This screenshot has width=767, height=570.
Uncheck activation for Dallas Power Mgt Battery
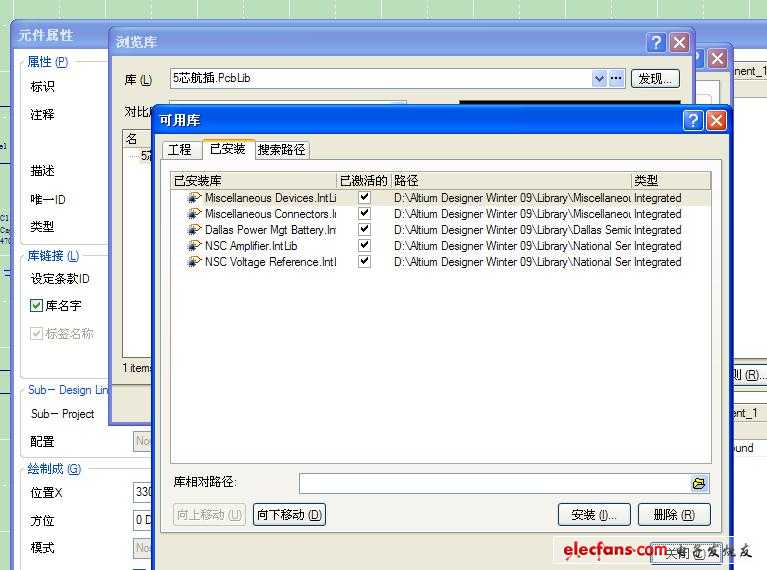[x=364, y=229]
